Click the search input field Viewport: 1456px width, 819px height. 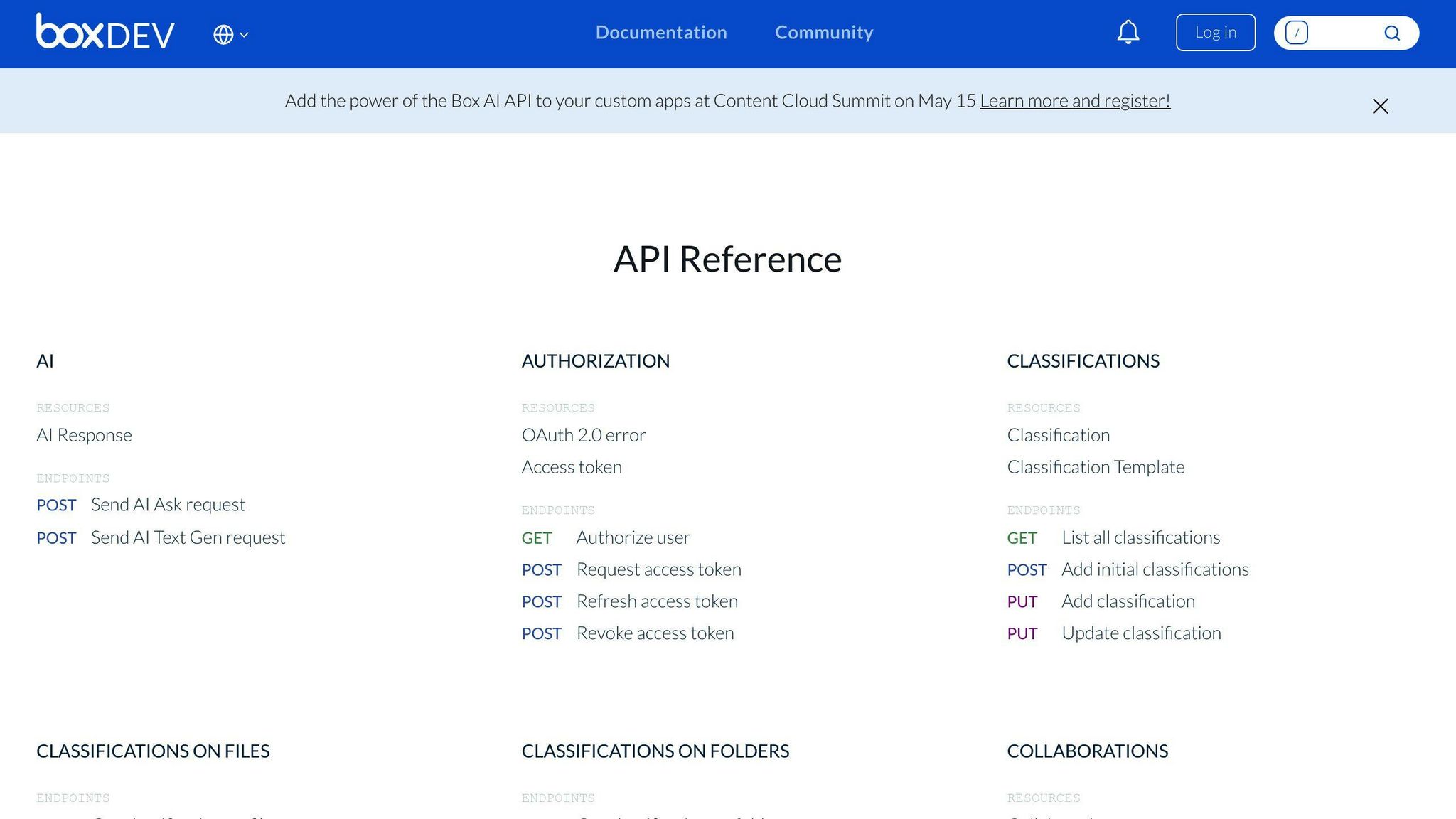coord(1344,32)
